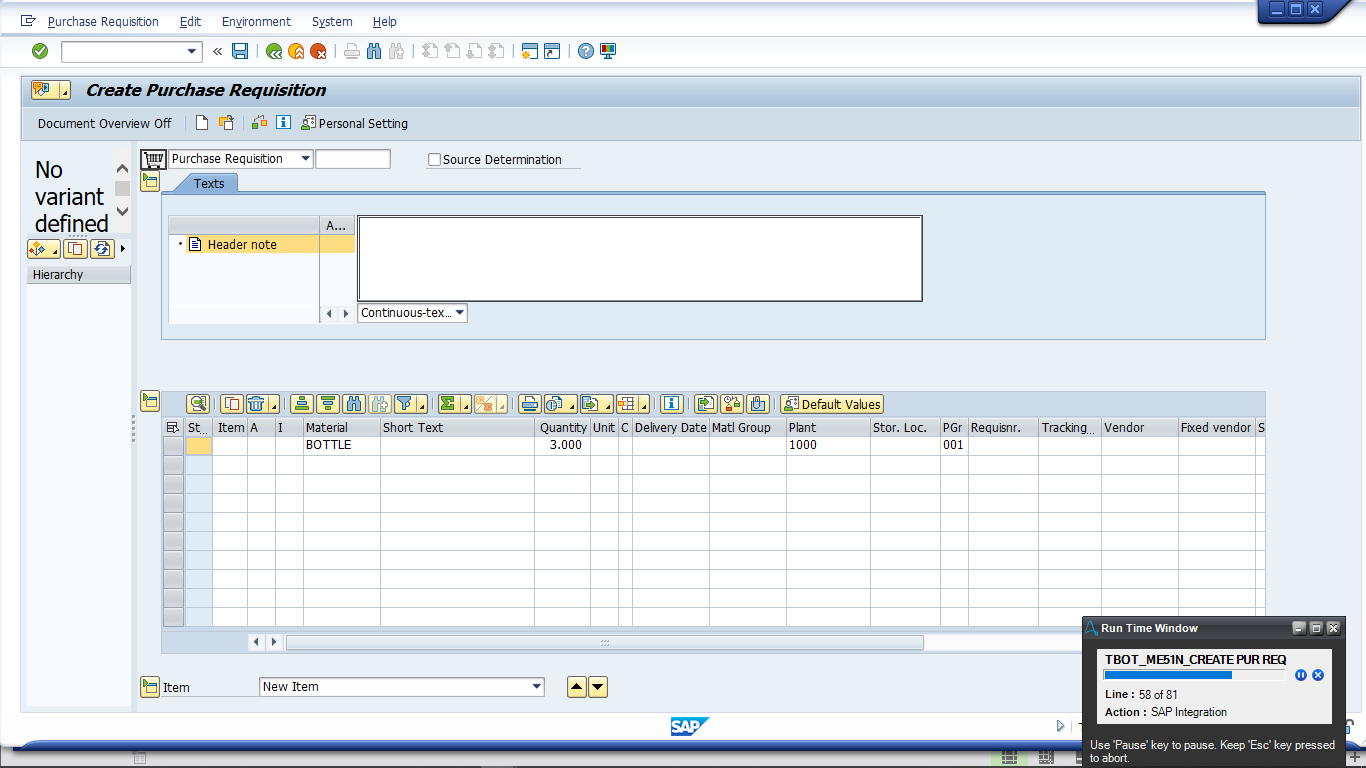Open the Environment menu
Screen dimensions: 1366x768
tap(256, 21)
